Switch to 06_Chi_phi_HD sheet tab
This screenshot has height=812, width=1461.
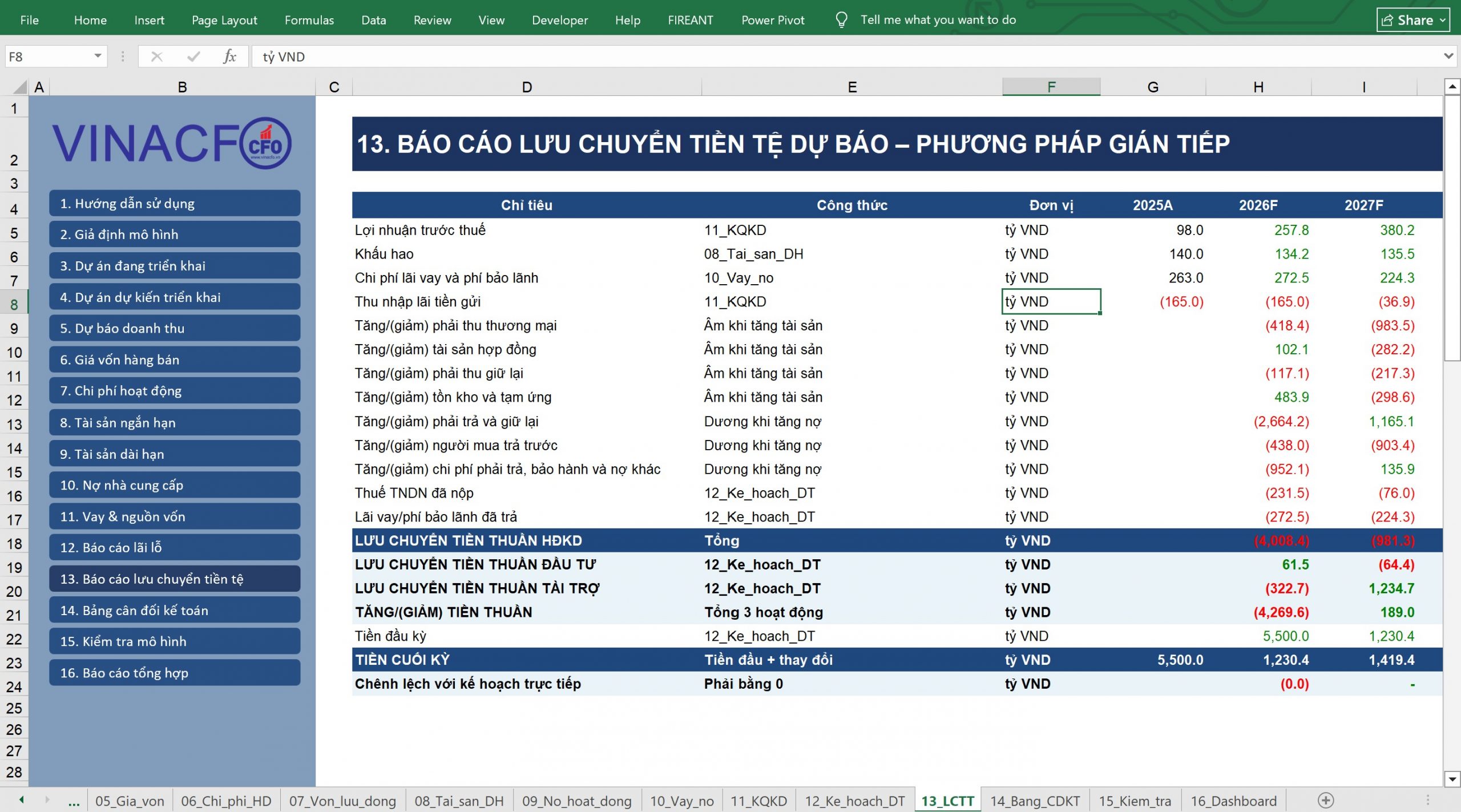226,801
